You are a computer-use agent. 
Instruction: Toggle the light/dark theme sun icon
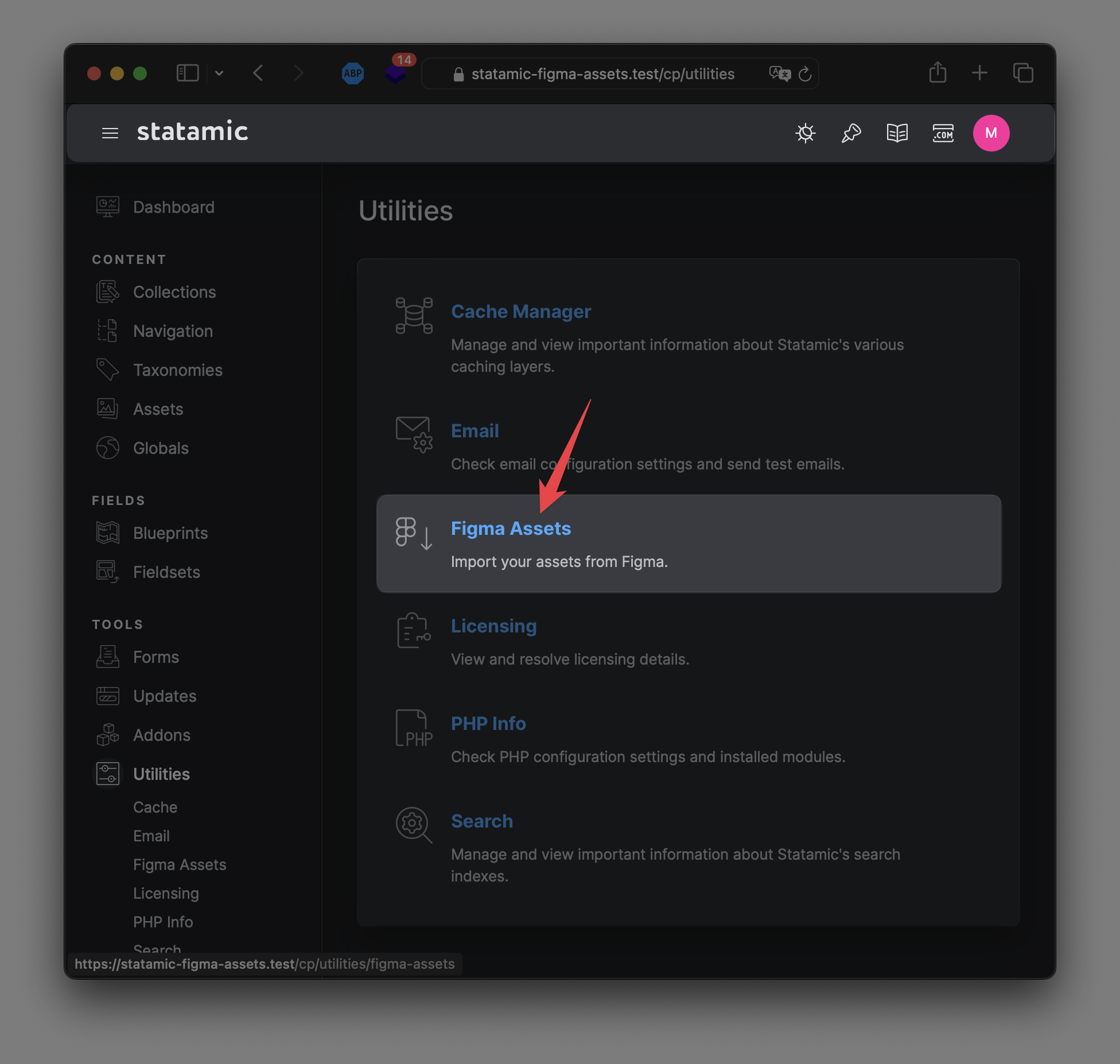coord(806,133)
